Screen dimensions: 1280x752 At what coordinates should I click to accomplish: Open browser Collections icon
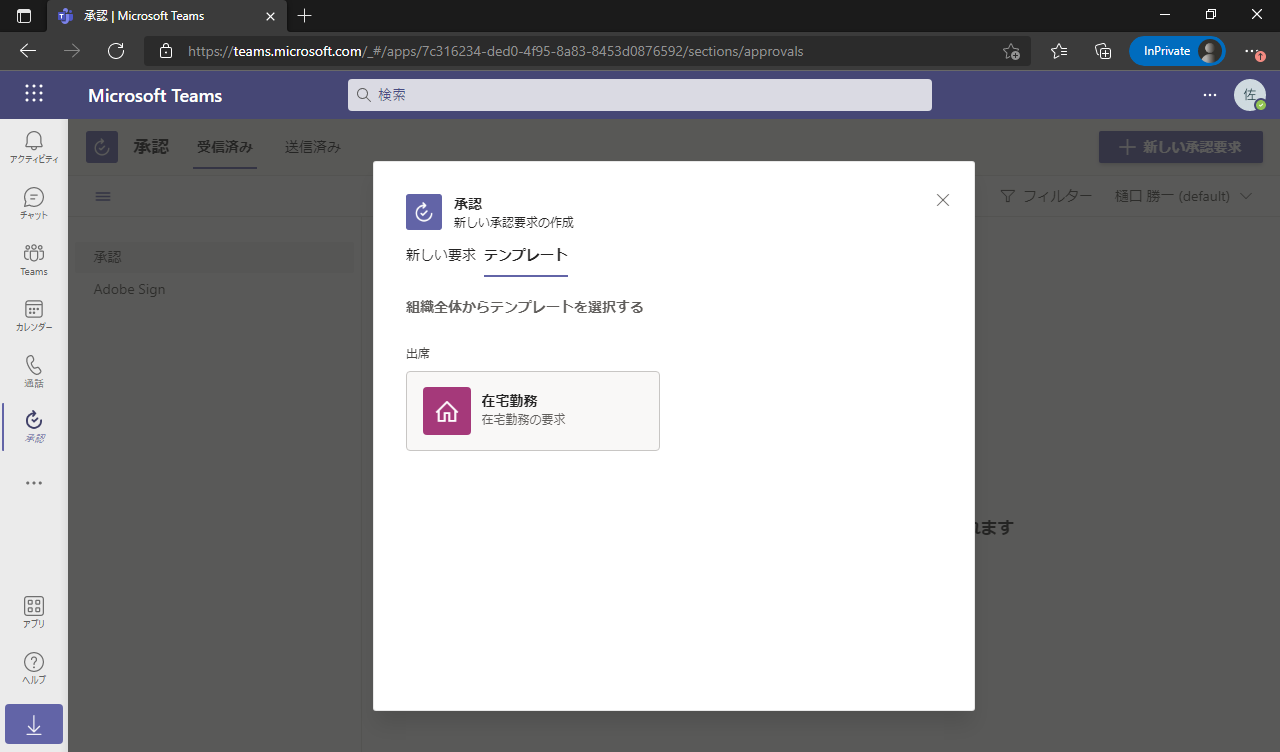pyautogui.click(x=1103, y=51)
